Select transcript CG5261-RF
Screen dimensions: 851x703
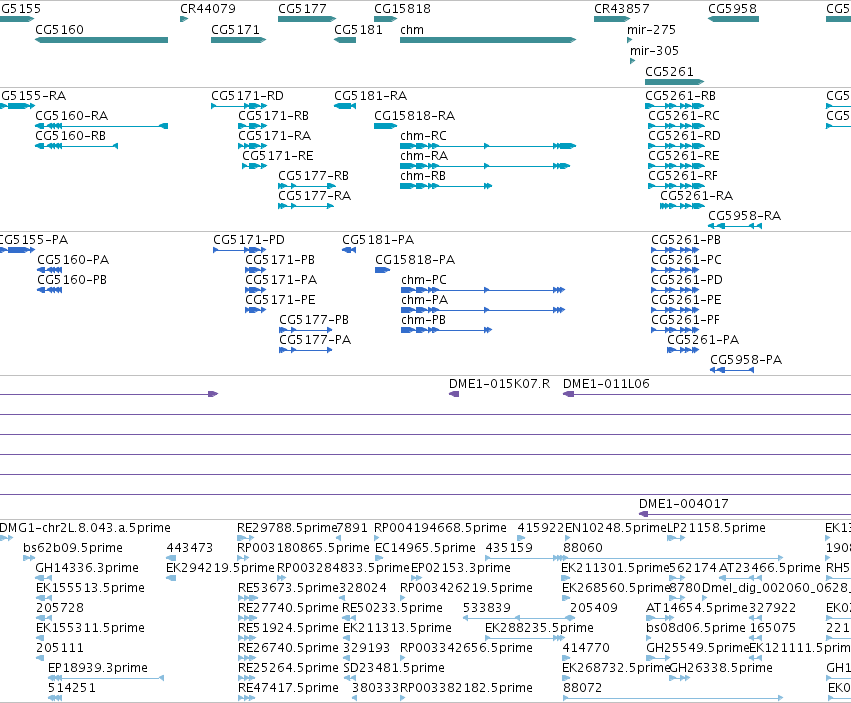click(x=676, y=186)
